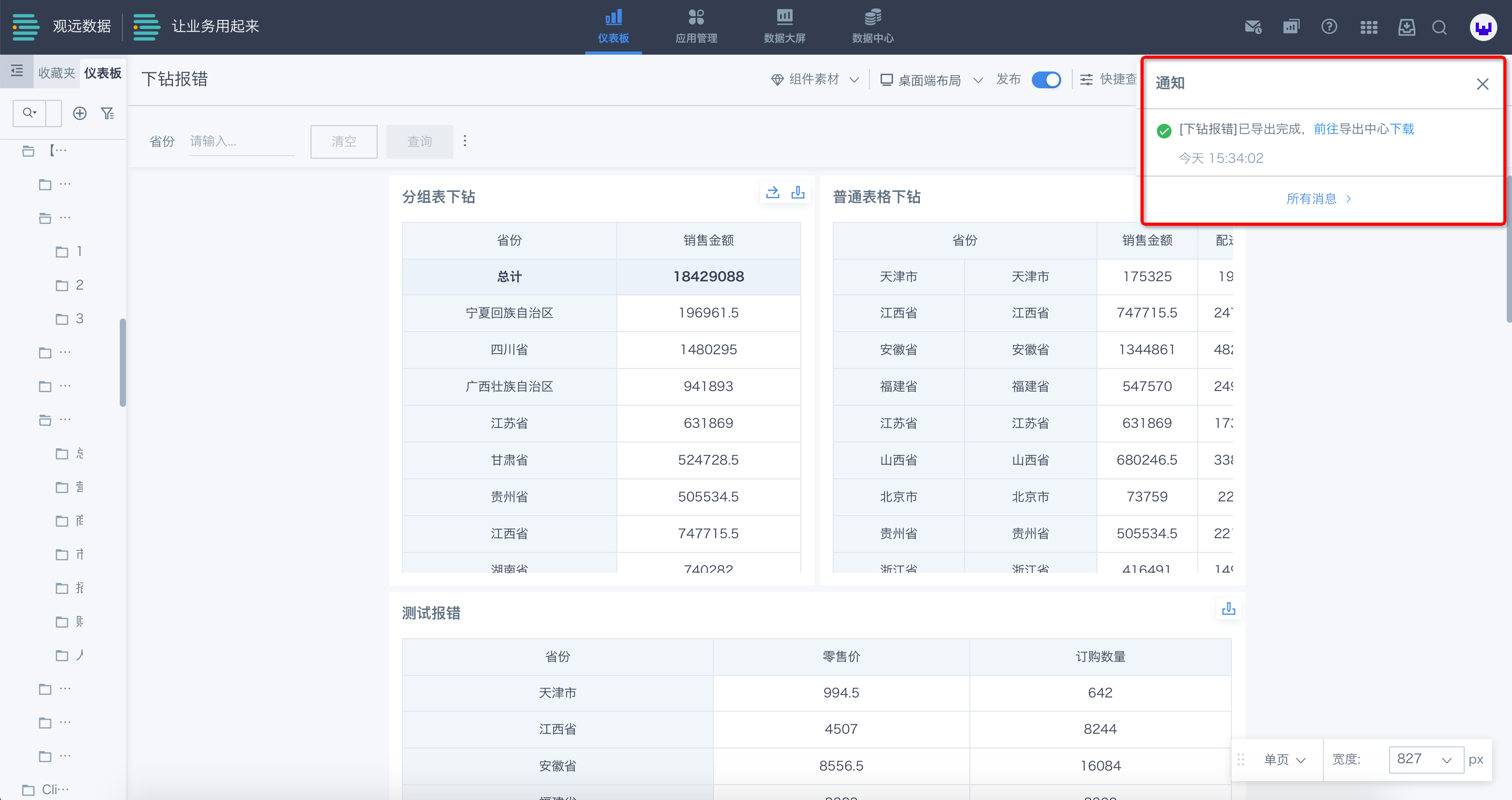Open the 桌面端布局 layout dropdown
The image size is (1512, 800).
[x=931, y=80]
